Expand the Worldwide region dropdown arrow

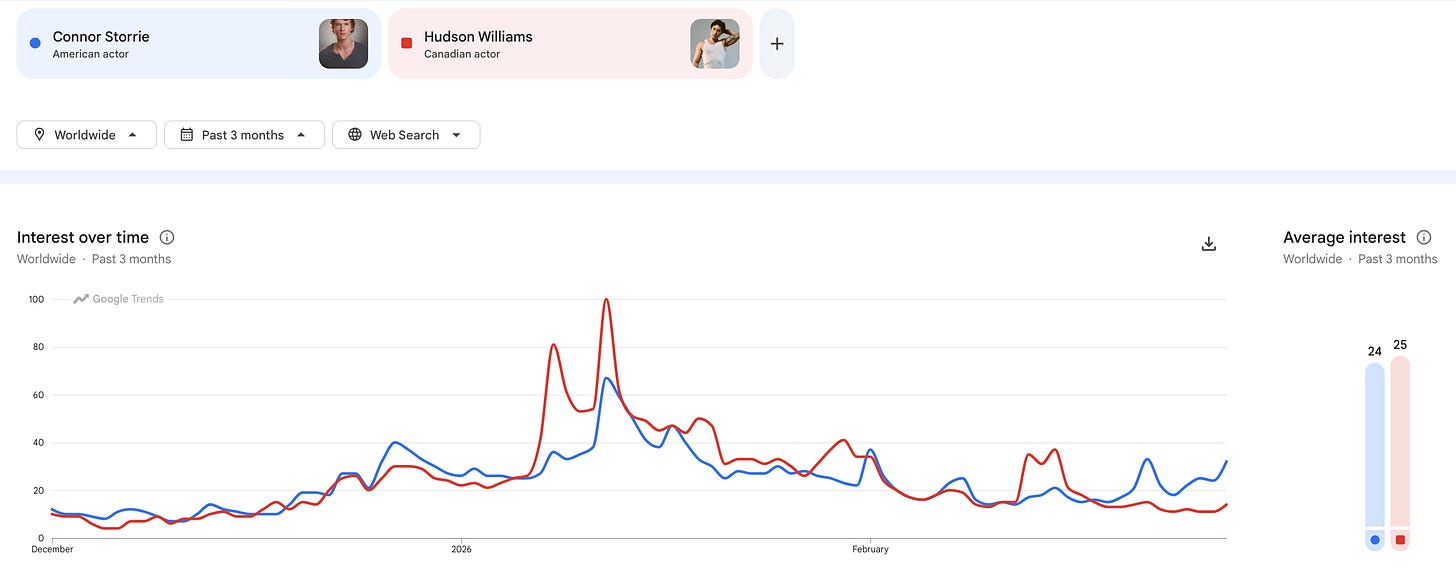coord(132,135)
